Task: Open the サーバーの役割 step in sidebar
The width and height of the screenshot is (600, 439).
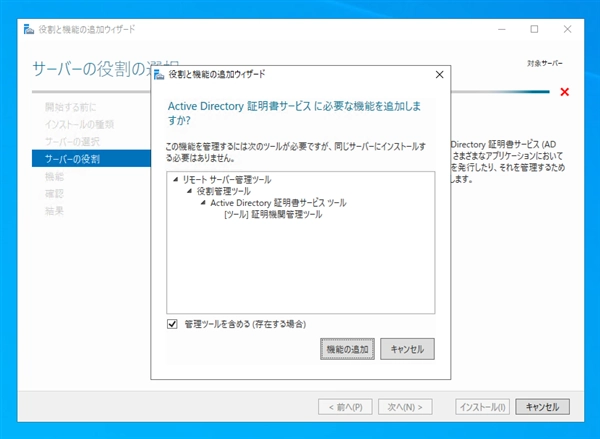Action: [x=91, y=158]
